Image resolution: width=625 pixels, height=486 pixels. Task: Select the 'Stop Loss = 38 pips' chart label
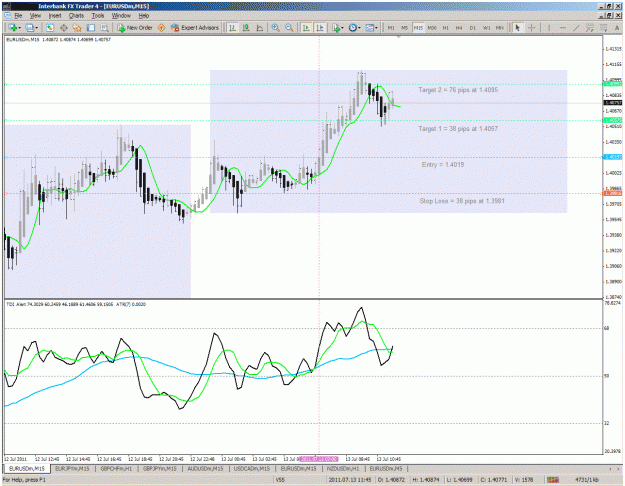pos(462,201)
